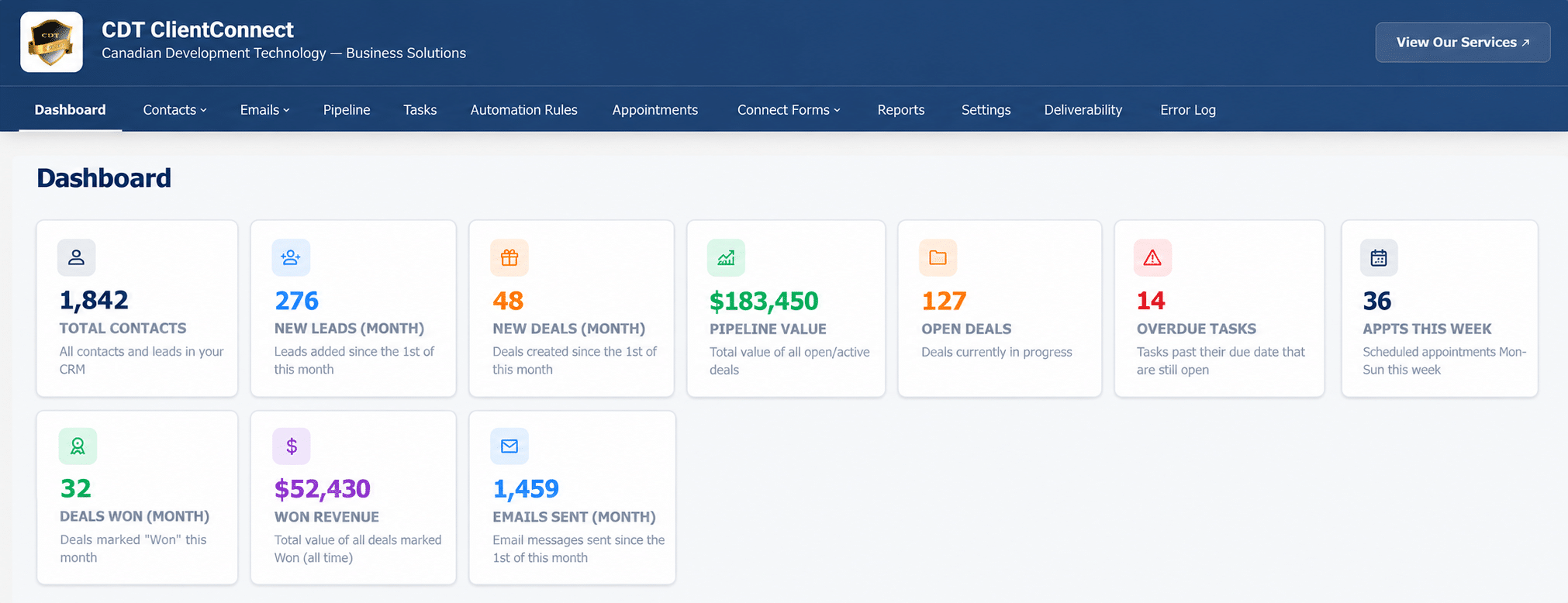Click the Open Deals folder icon

pyautogui.click(x=938, y=257)
